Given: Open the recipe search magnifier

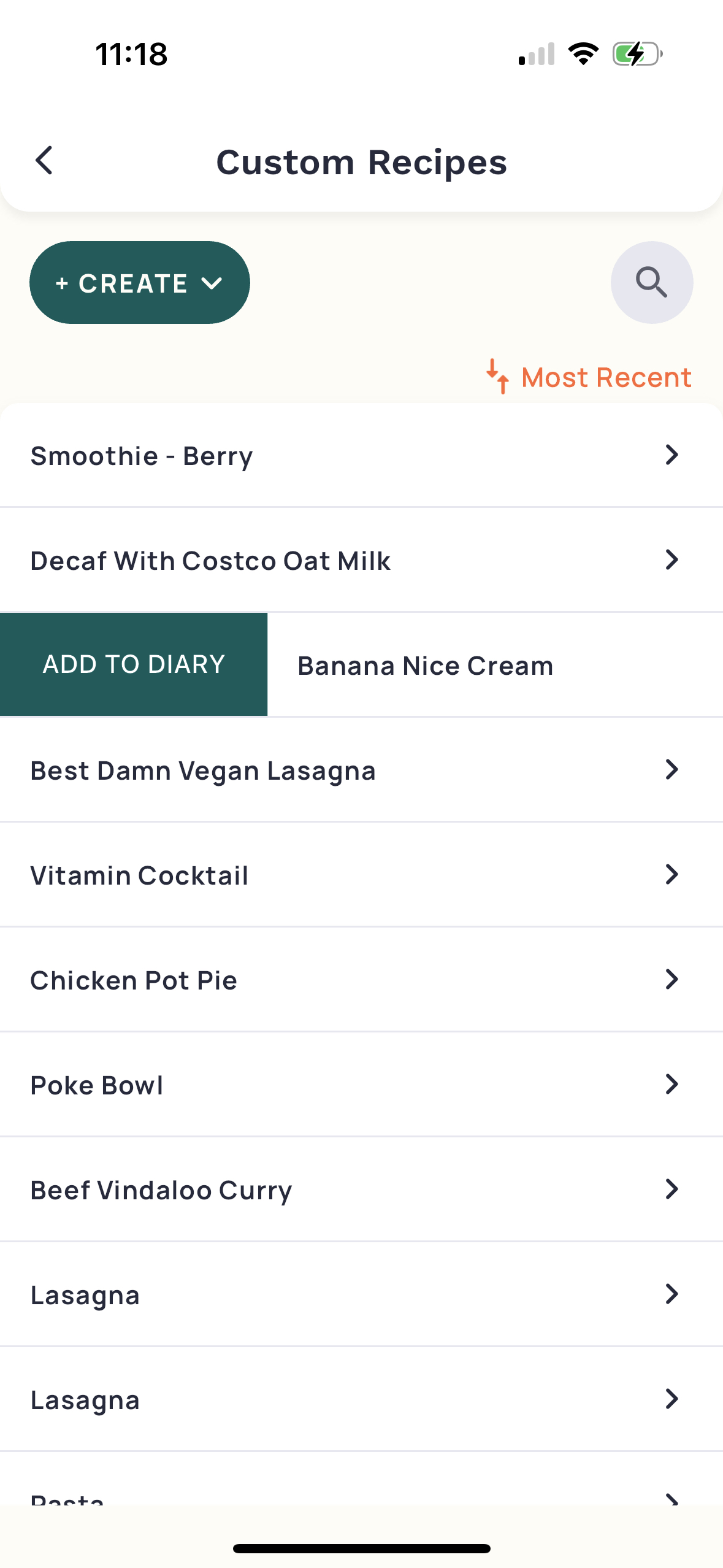Looking at the screenshot, I should [x=651, y=282].
